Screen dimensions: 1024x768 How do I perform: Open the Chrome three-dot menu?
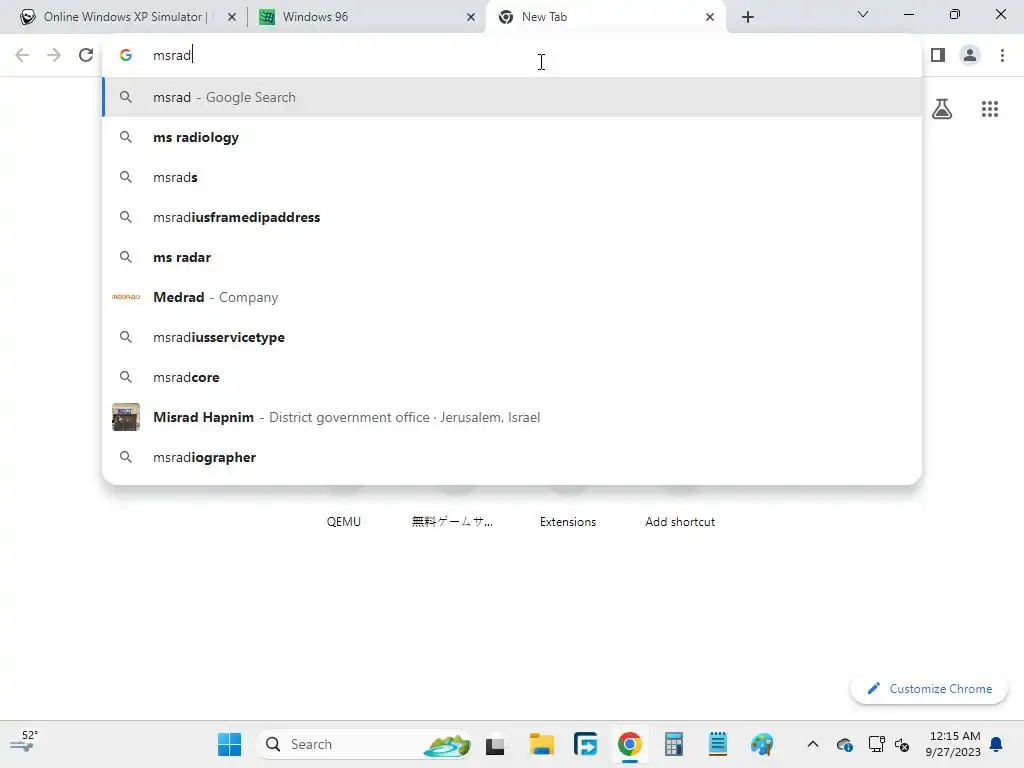1002,55
